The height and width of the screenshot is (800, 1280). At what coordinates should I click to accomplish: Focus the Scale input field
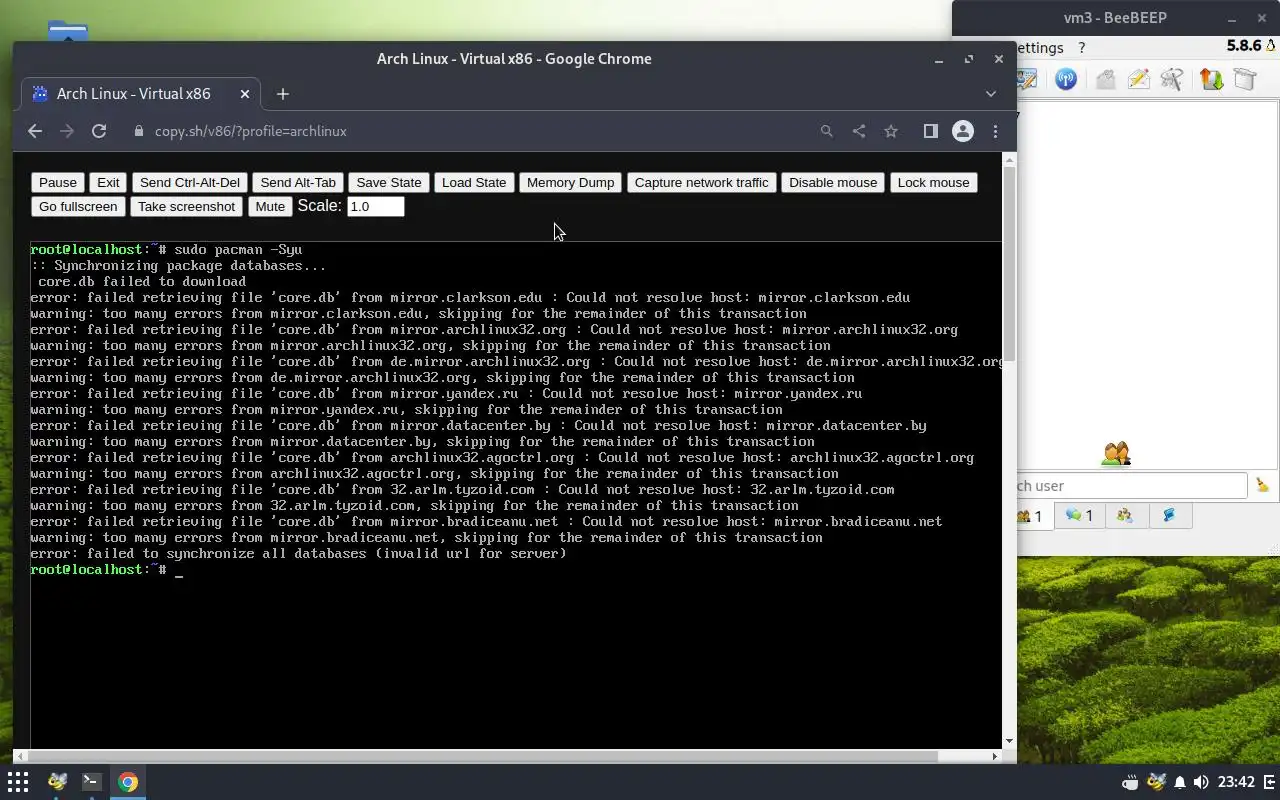click(375, 206)
